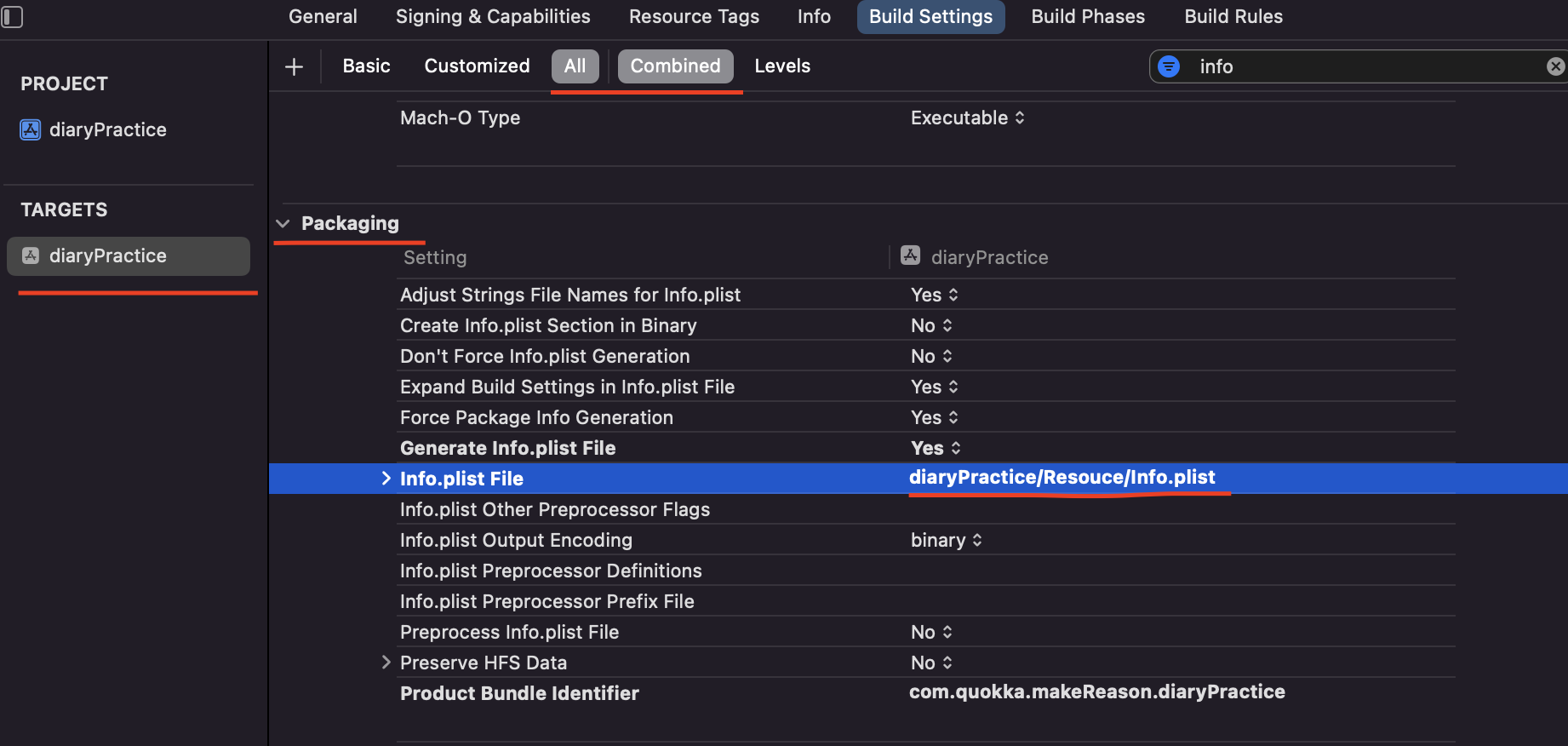Click the Setting column header

point(435,257)
